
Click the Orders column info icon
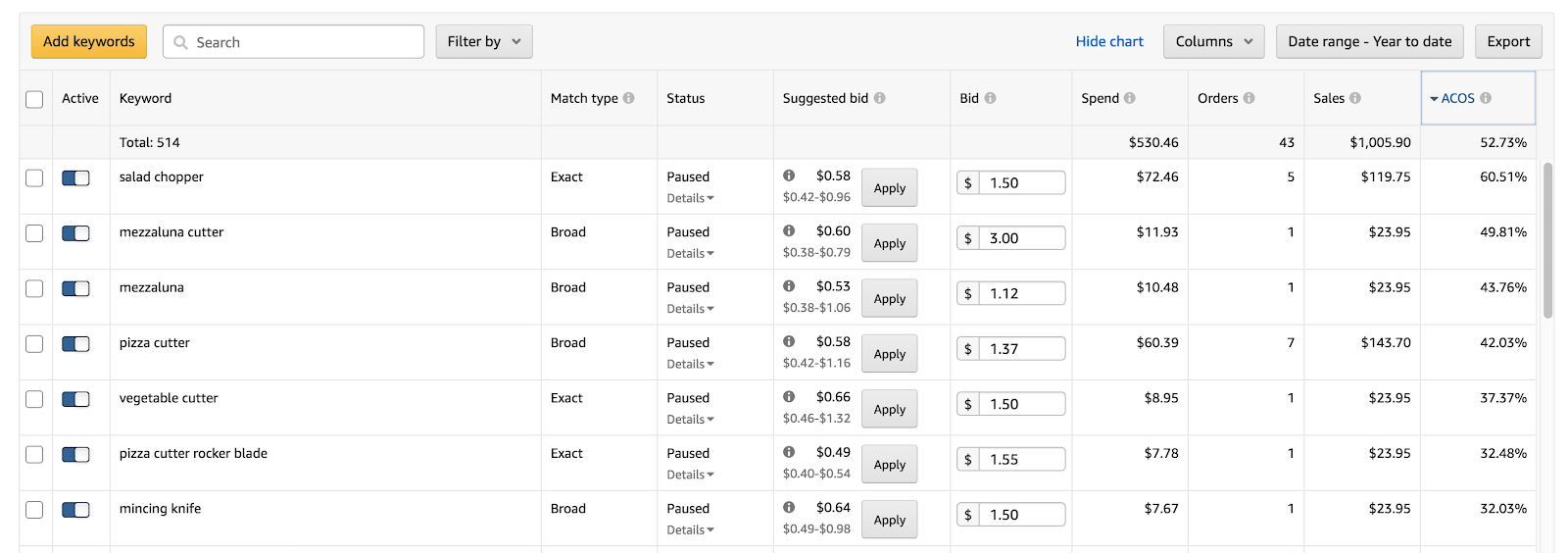[x=1249, y=98]
